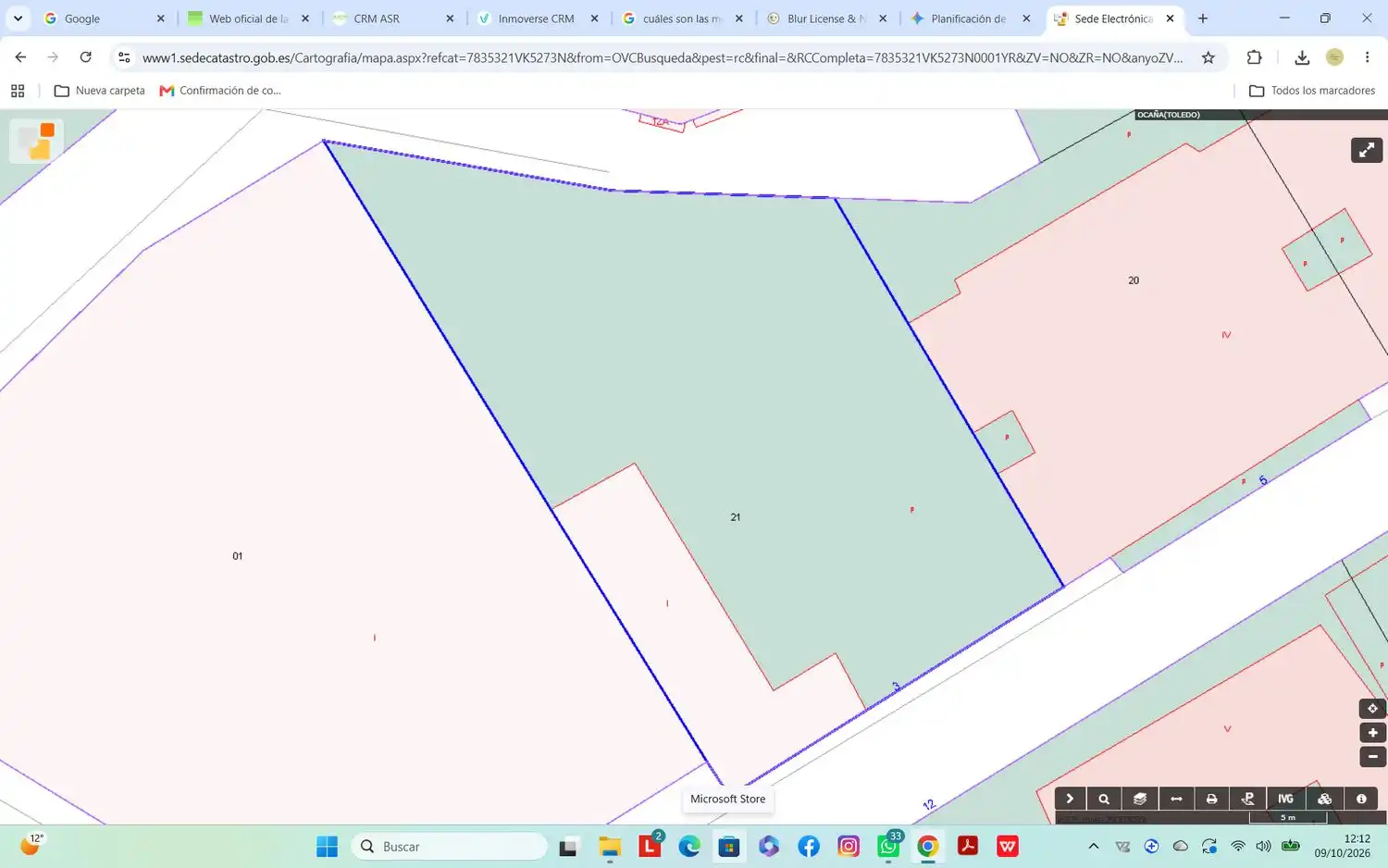Bookmark this page with the star
1388x868 pixels.
click(x=1208, y=57)
